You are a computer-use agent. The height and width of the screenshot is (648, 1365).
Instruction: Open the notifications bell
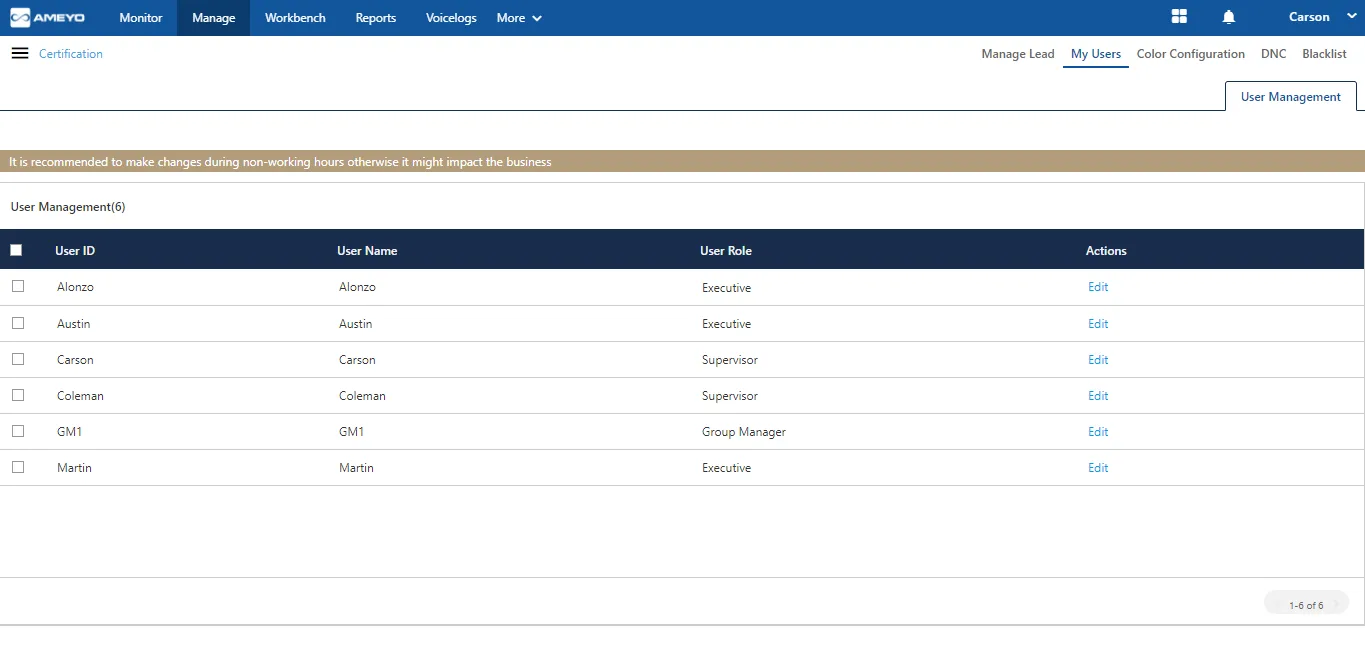1229,17
